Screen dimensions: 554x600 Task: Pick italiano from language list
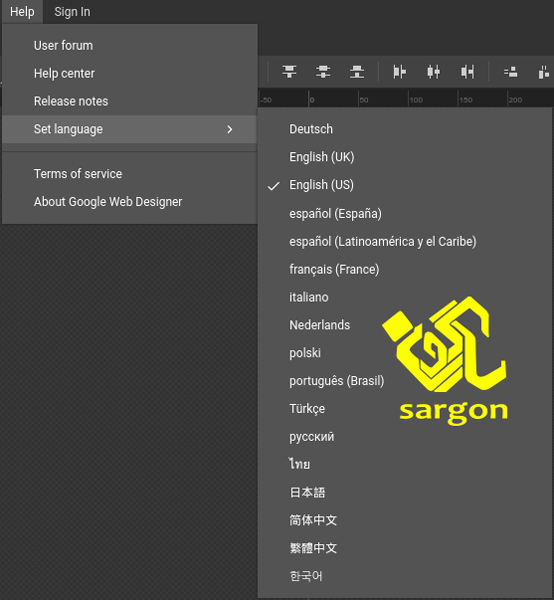coord(405,297)
